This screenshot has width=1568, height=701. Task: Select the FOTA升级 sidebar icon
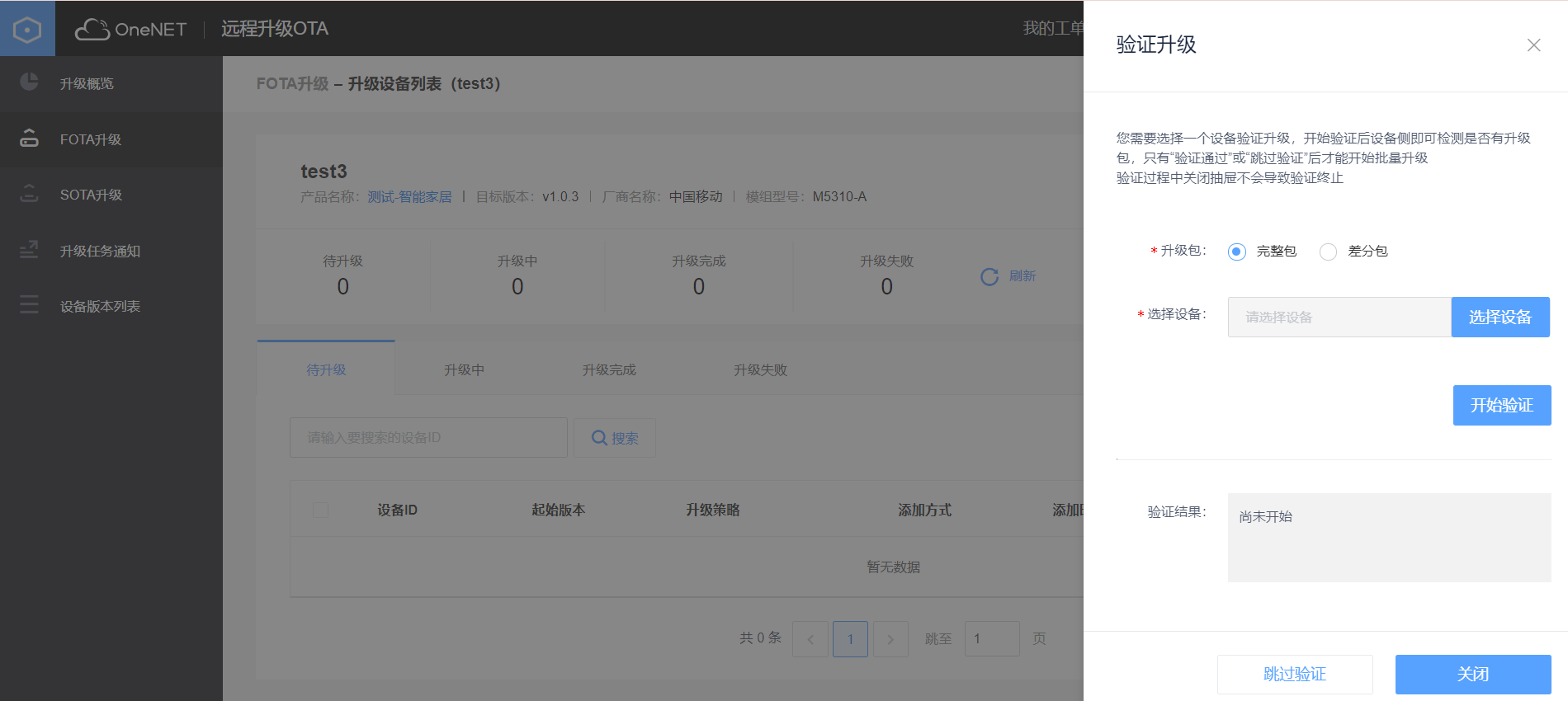click(29, 139)
